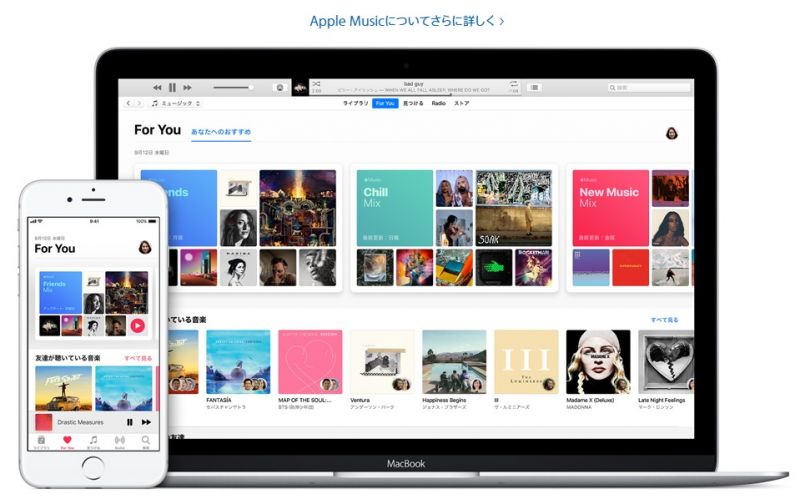Image resolution: width=800 pixels, height=504 pixels.
Task: Tap the For You heart icon on the iPhone
Action: (67, 442)
